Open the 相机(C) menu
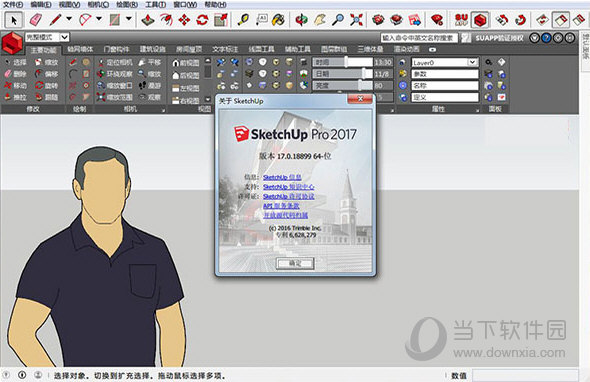Screen dimensions: 590x382 click(x=98, y=5)
